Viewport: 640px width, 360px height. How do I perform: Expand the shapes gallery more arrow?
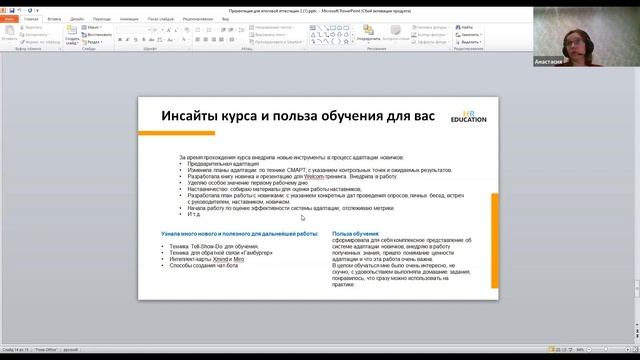352,42
